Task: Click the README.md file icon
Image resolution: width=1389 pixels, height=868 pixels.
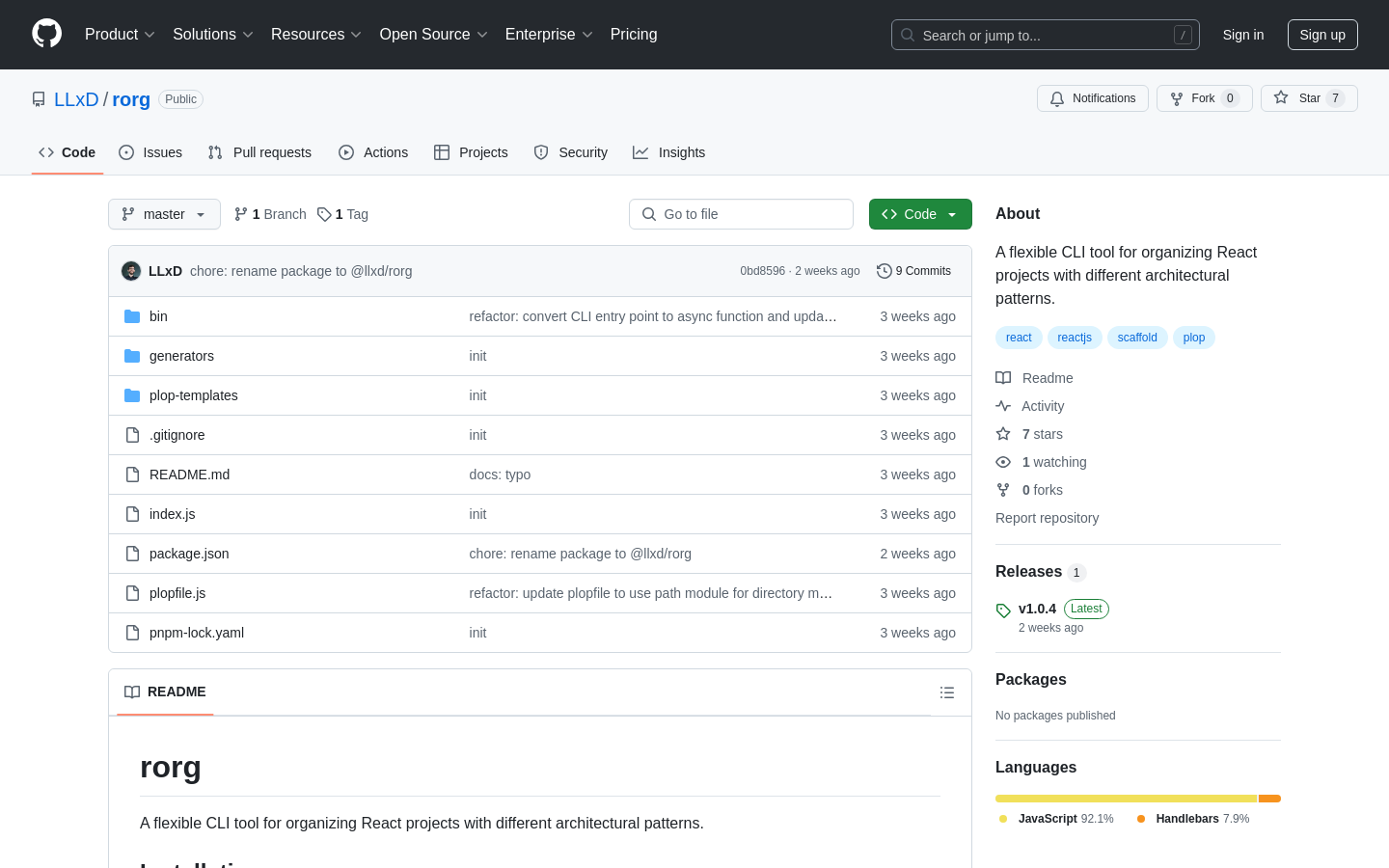Action: tap(132, 475)
